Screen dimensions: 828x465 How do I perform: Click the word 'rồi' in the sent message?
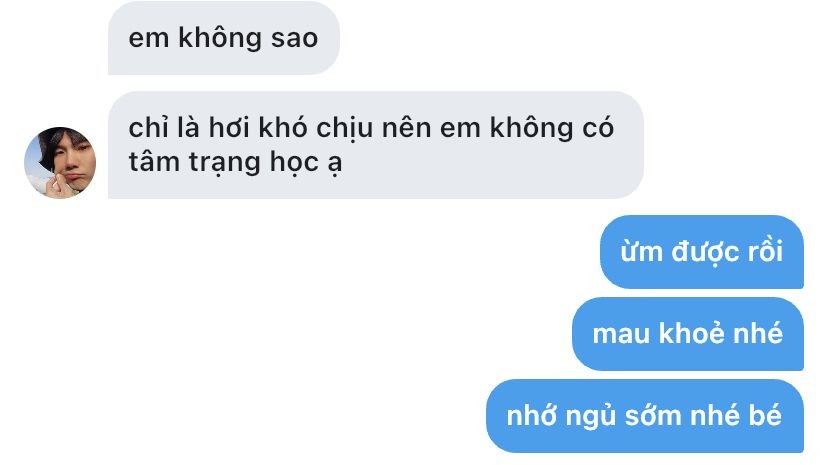point(765,251)
